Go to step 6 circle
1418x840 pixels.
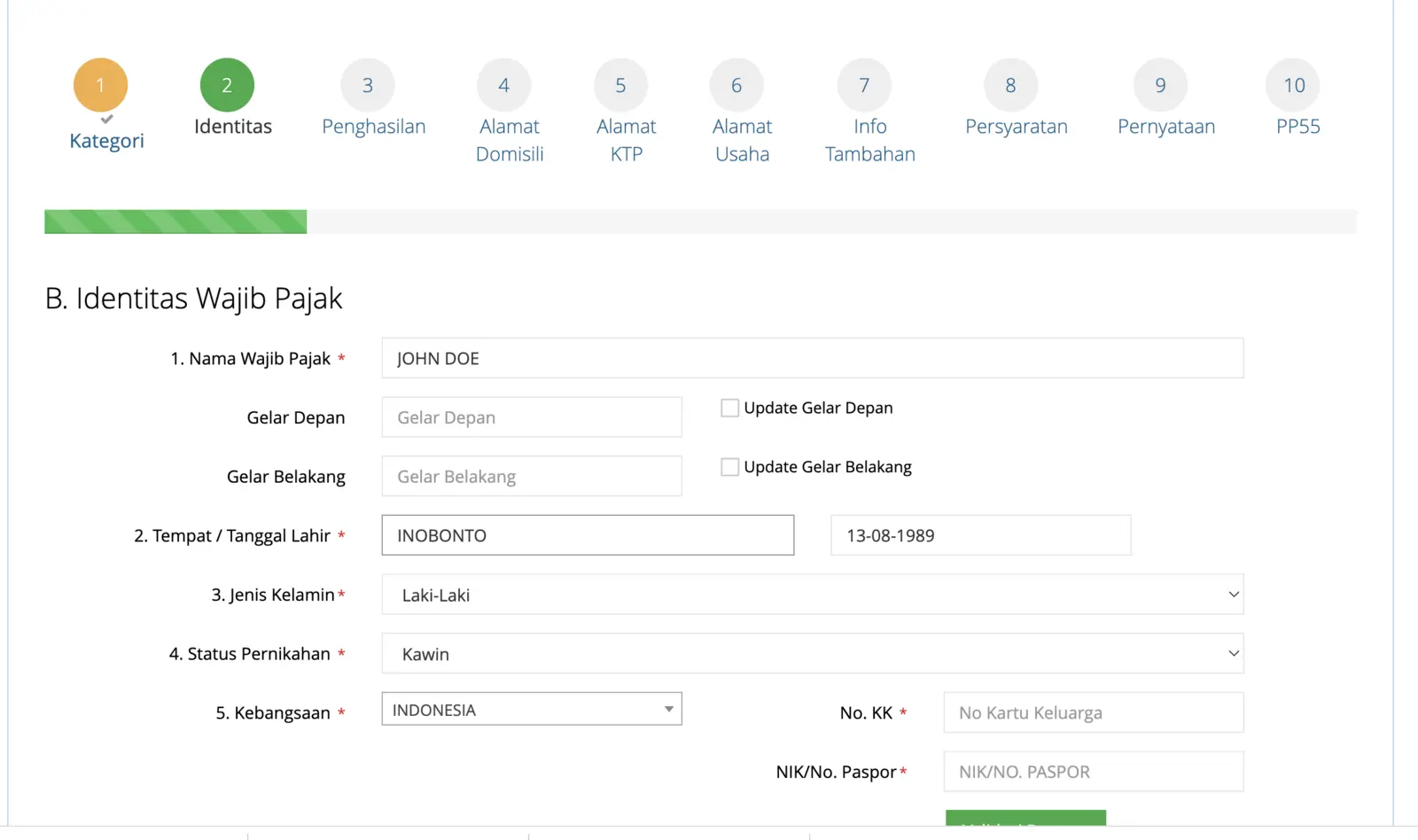pos(736,85)
